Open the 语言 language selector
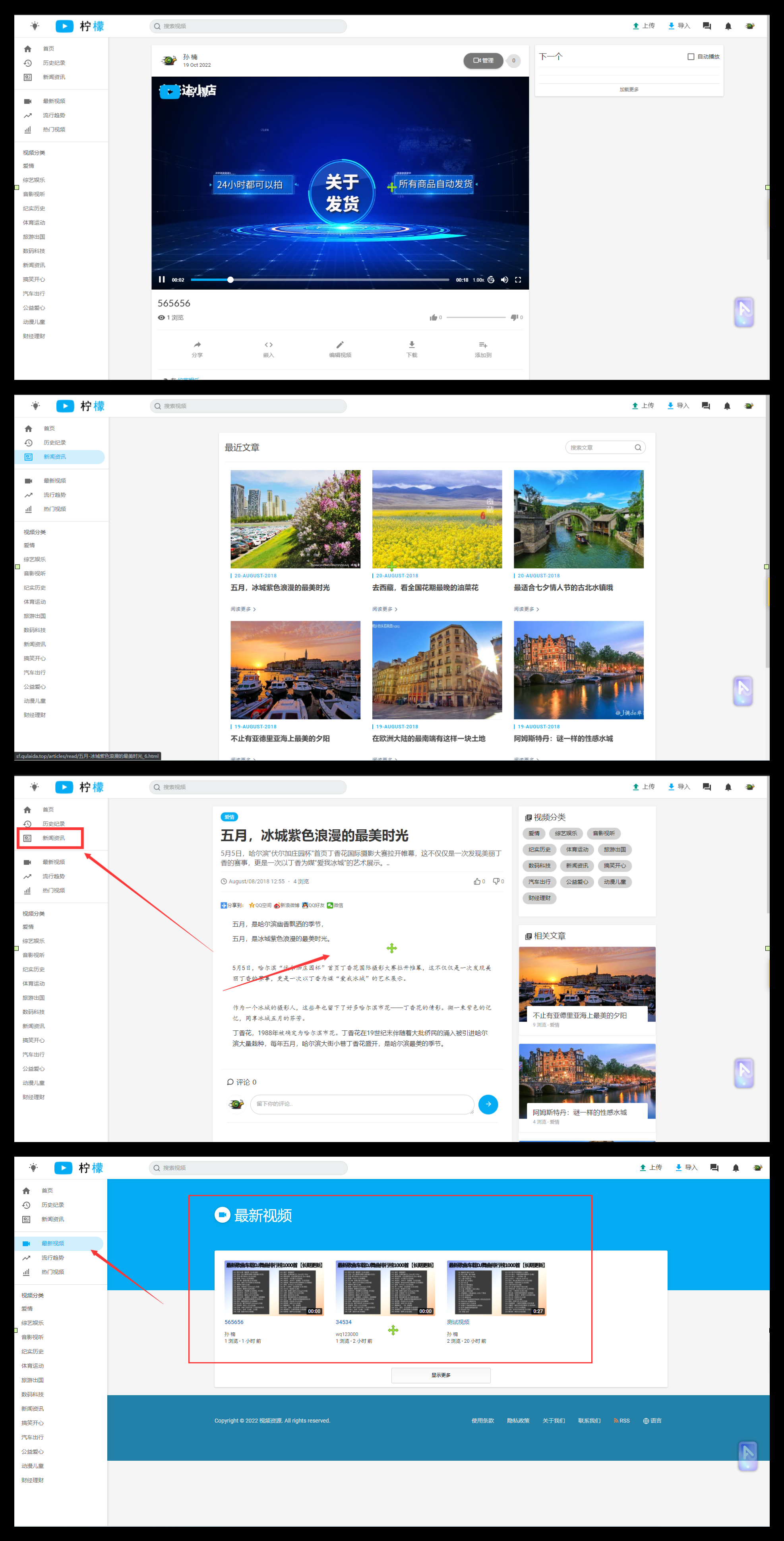 (652, 1421)
